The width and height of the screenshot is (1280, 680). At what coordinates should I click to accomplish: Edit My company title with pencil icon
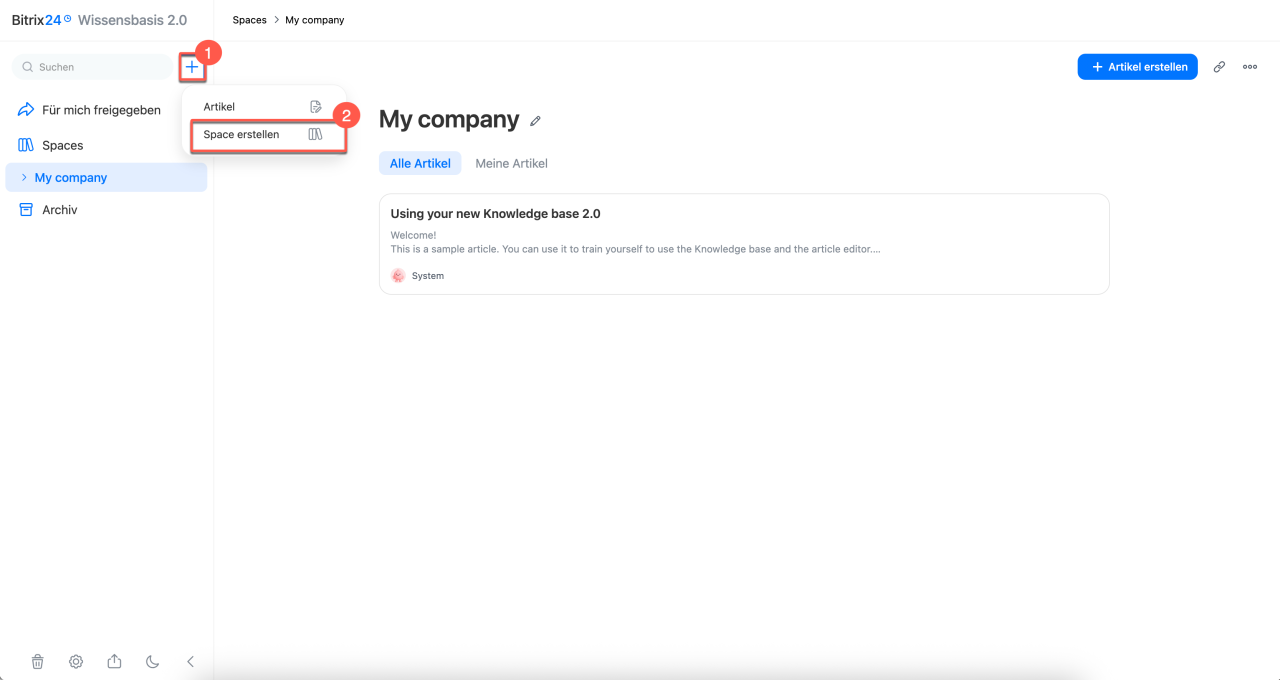(x=535, y=121)
